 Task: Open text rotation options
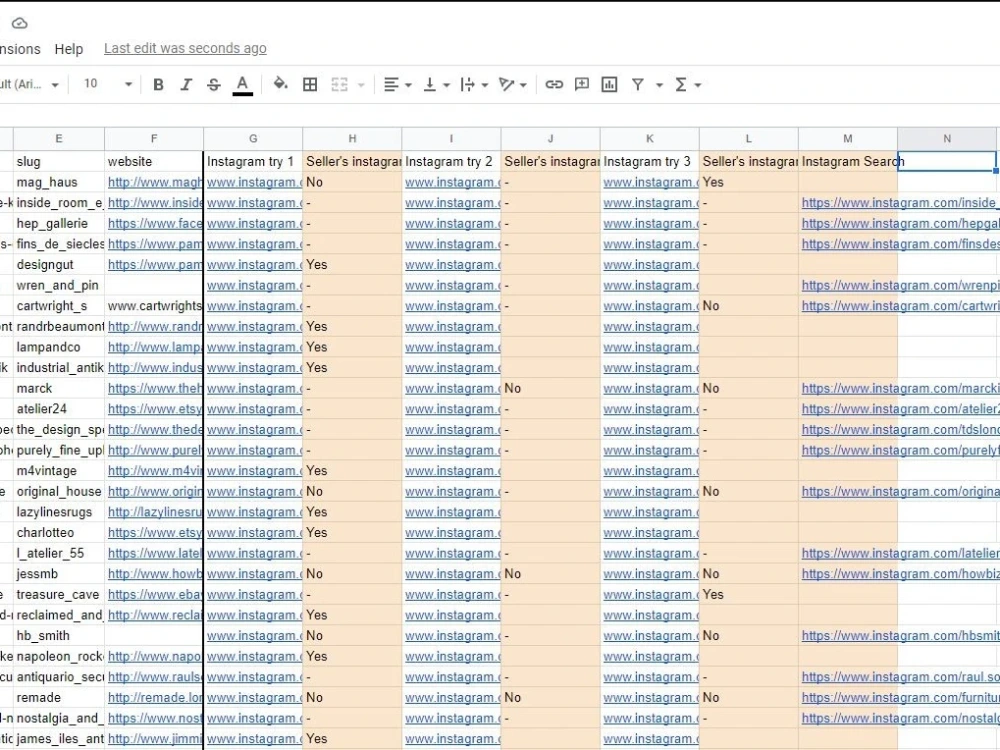tap(507, 84)
